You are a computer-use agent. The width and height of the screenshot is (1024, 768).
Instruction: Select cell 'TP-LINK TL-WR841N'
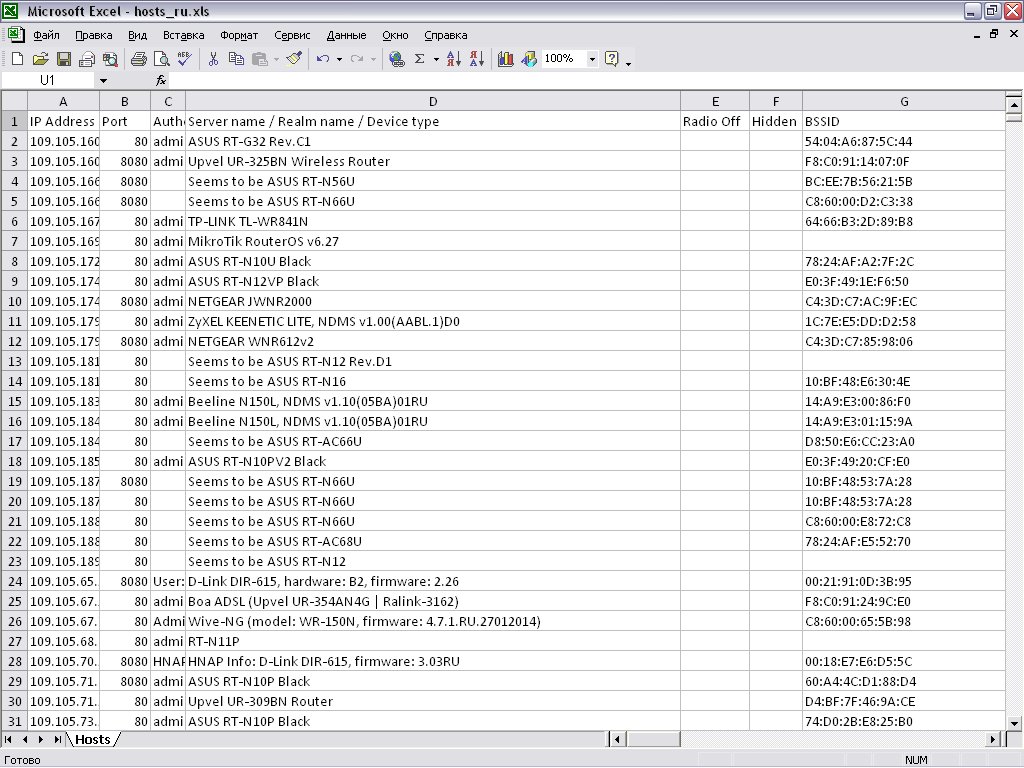pos(433,221)
